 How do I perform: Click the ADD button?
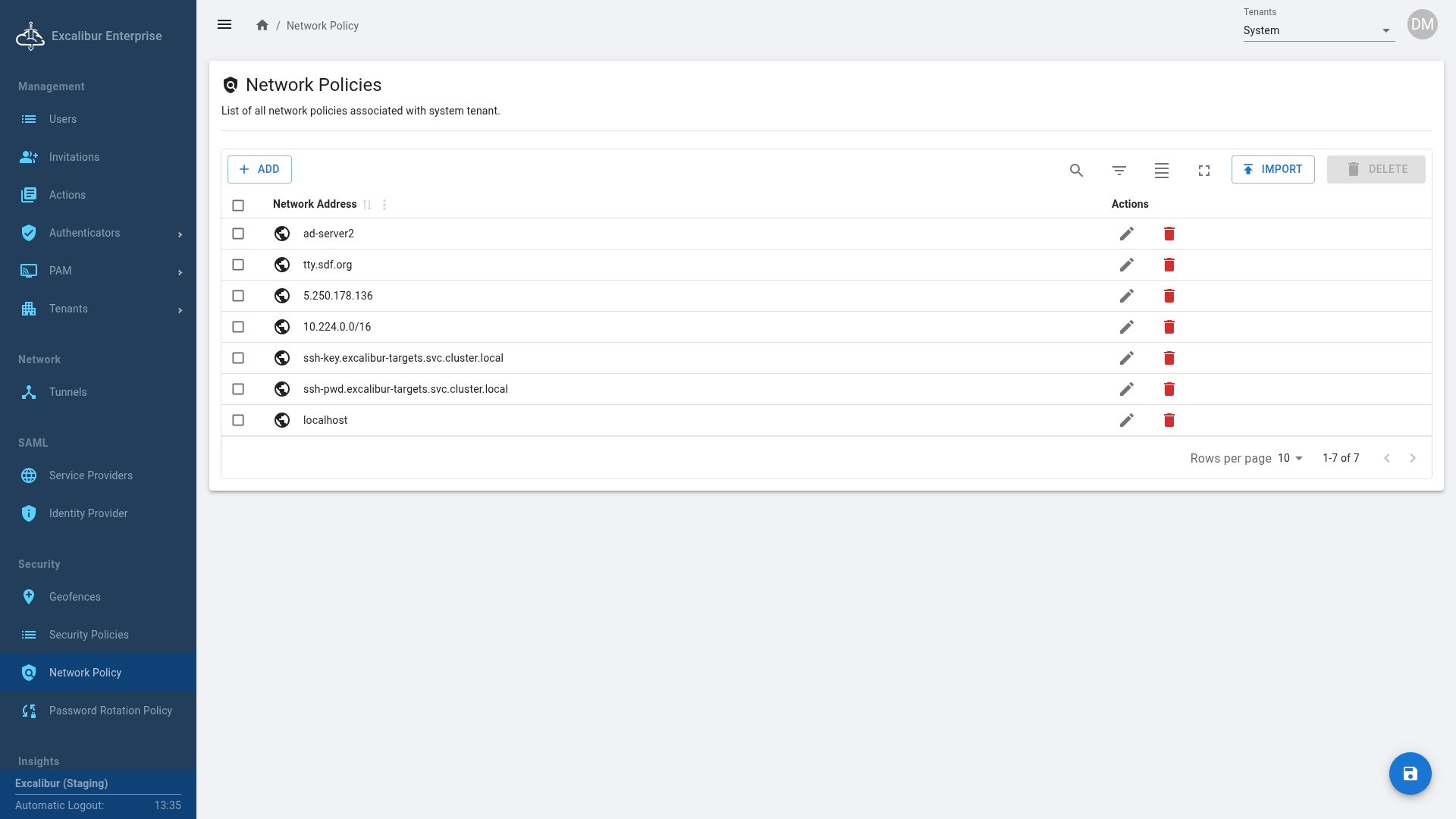click(259, 169)
